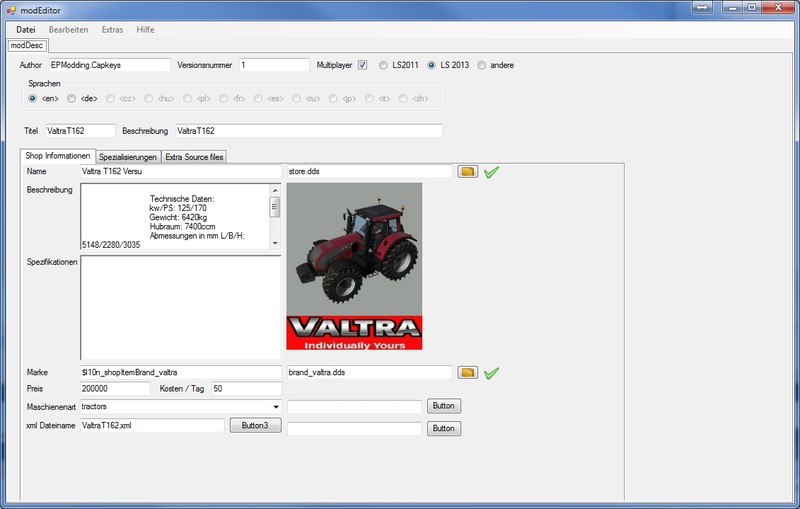Image resolution: width=800 pixels, height=509 pixels.
Task: Click the xml Dateiname field ValtraT162.xml
Action: (152, 425)
